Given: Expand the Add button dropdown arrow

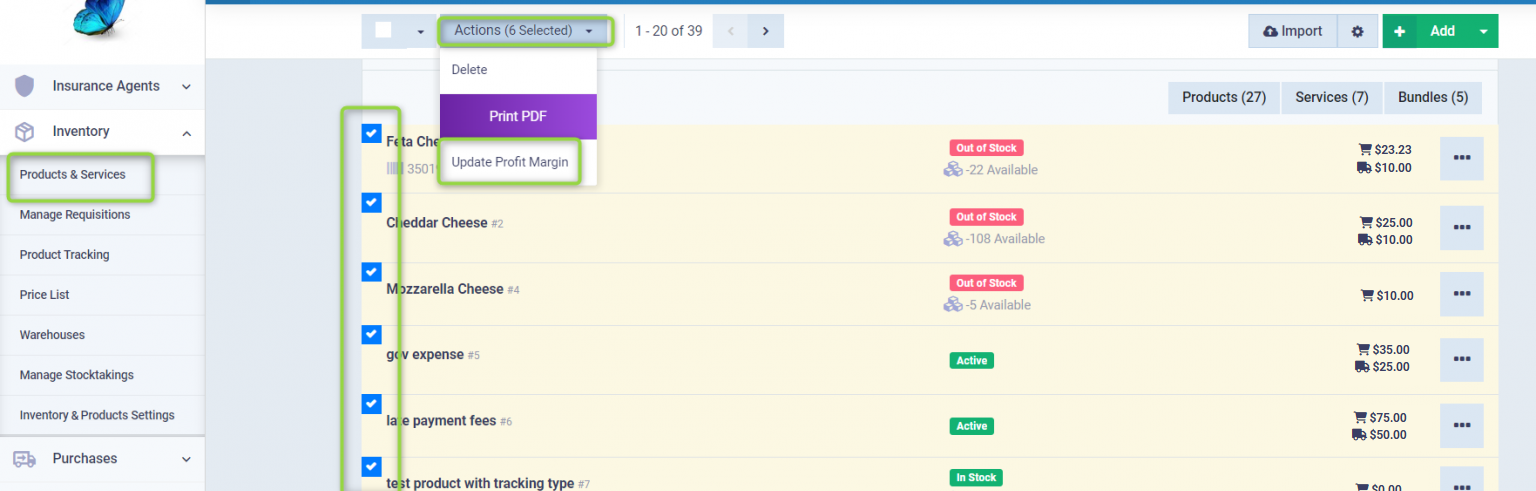Looking at the screenshot, I should (1482, 32).
